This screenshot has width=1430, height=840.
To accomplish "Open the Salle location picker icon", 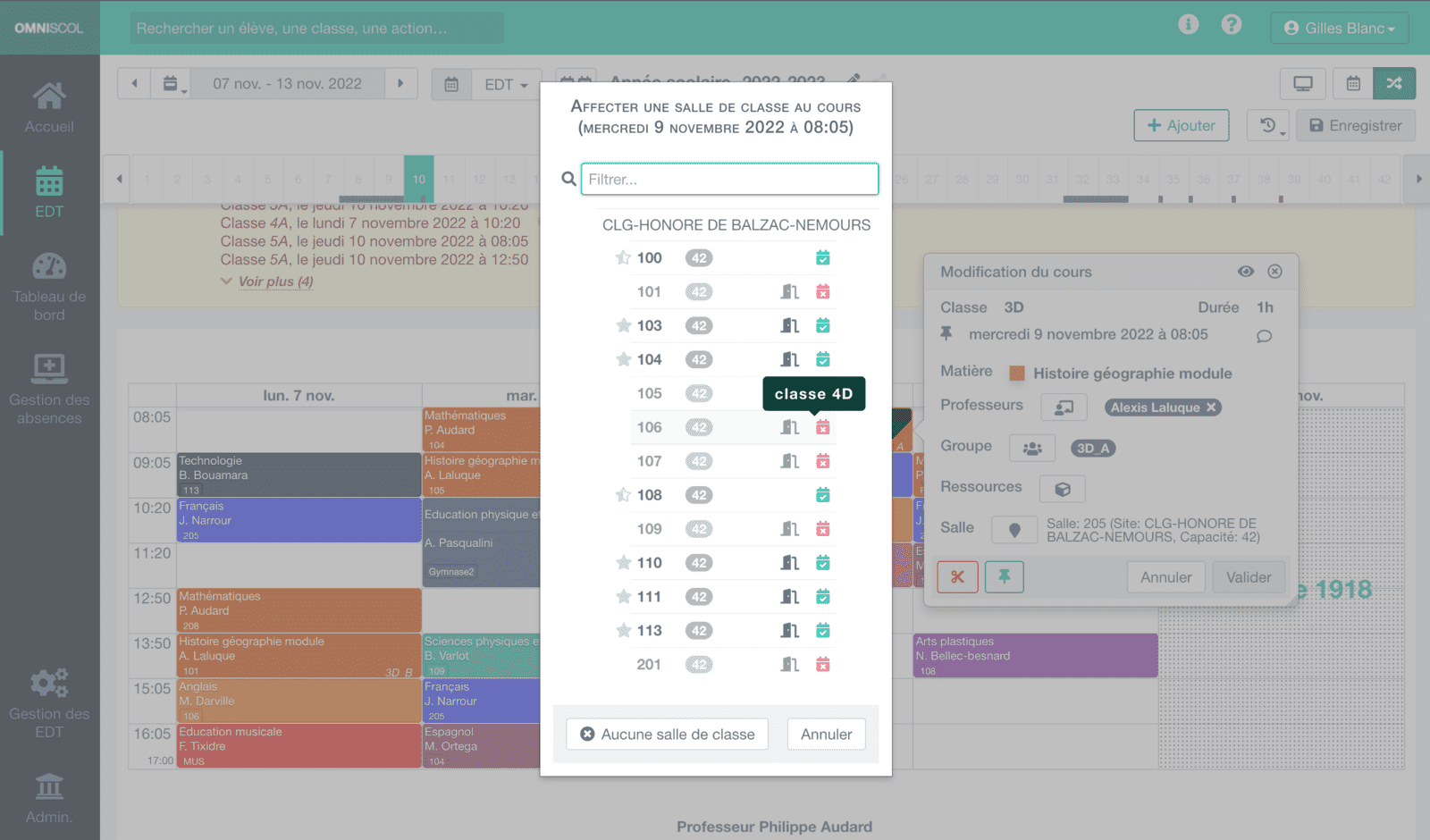I will click(x=1014, y=530).
